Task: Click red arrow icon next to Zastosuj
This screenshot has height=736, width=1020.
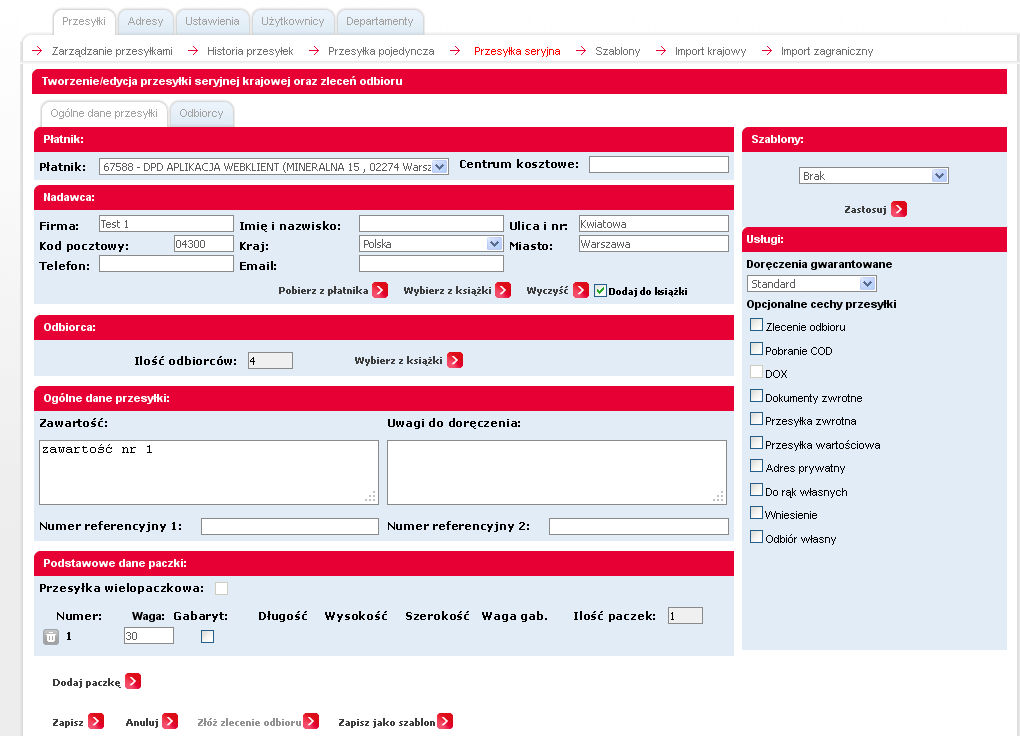Action: (899, 209)
